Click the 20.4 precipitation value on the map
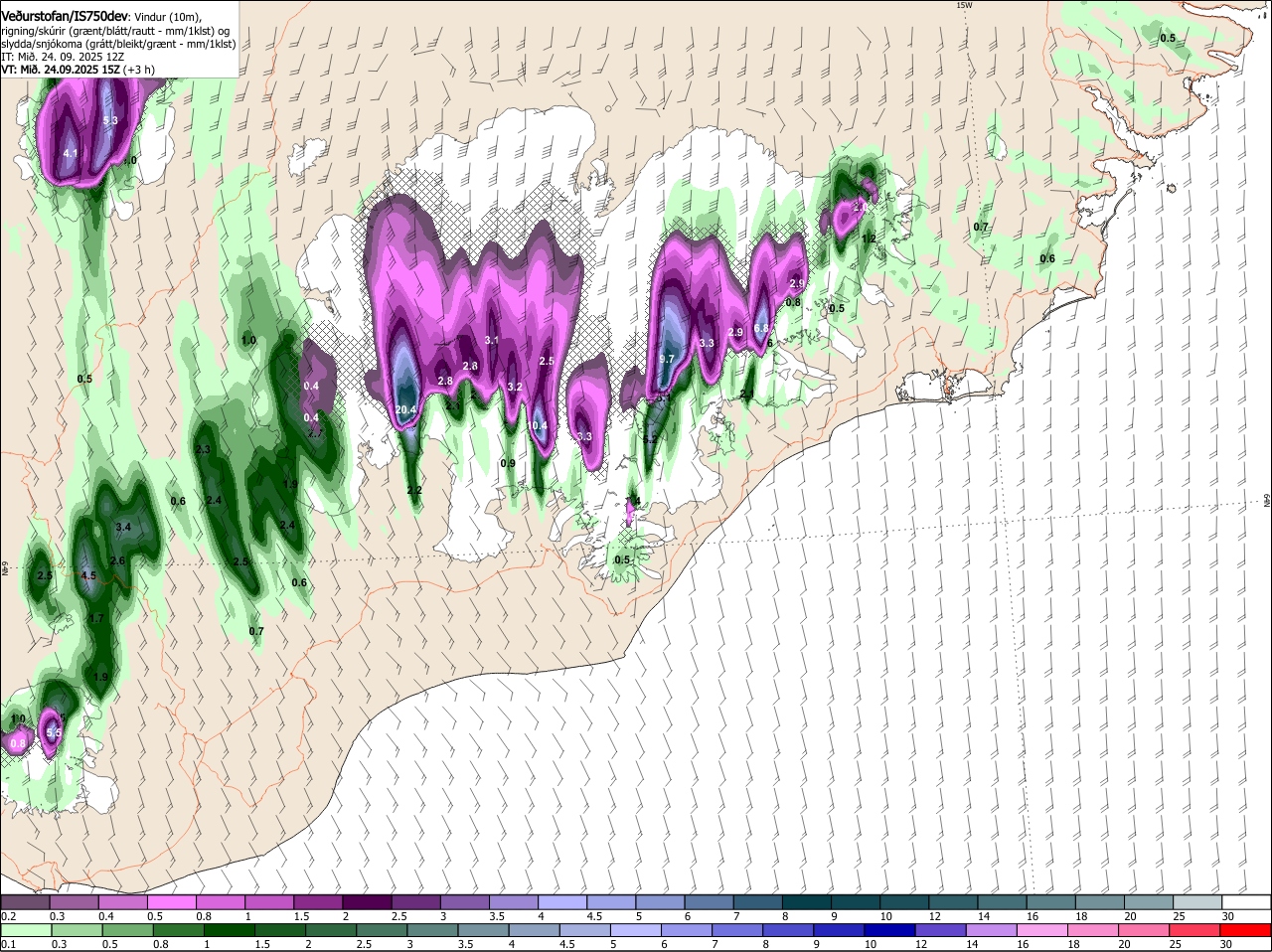1272x952 pixels. point(405,409)
